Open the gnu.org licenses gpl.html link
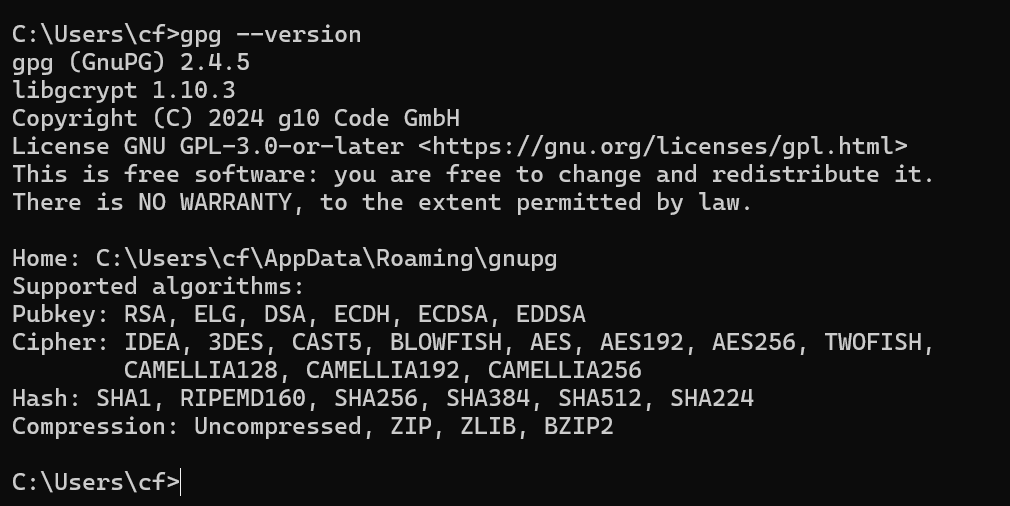 pyautogui.click(x=663, y=147)
